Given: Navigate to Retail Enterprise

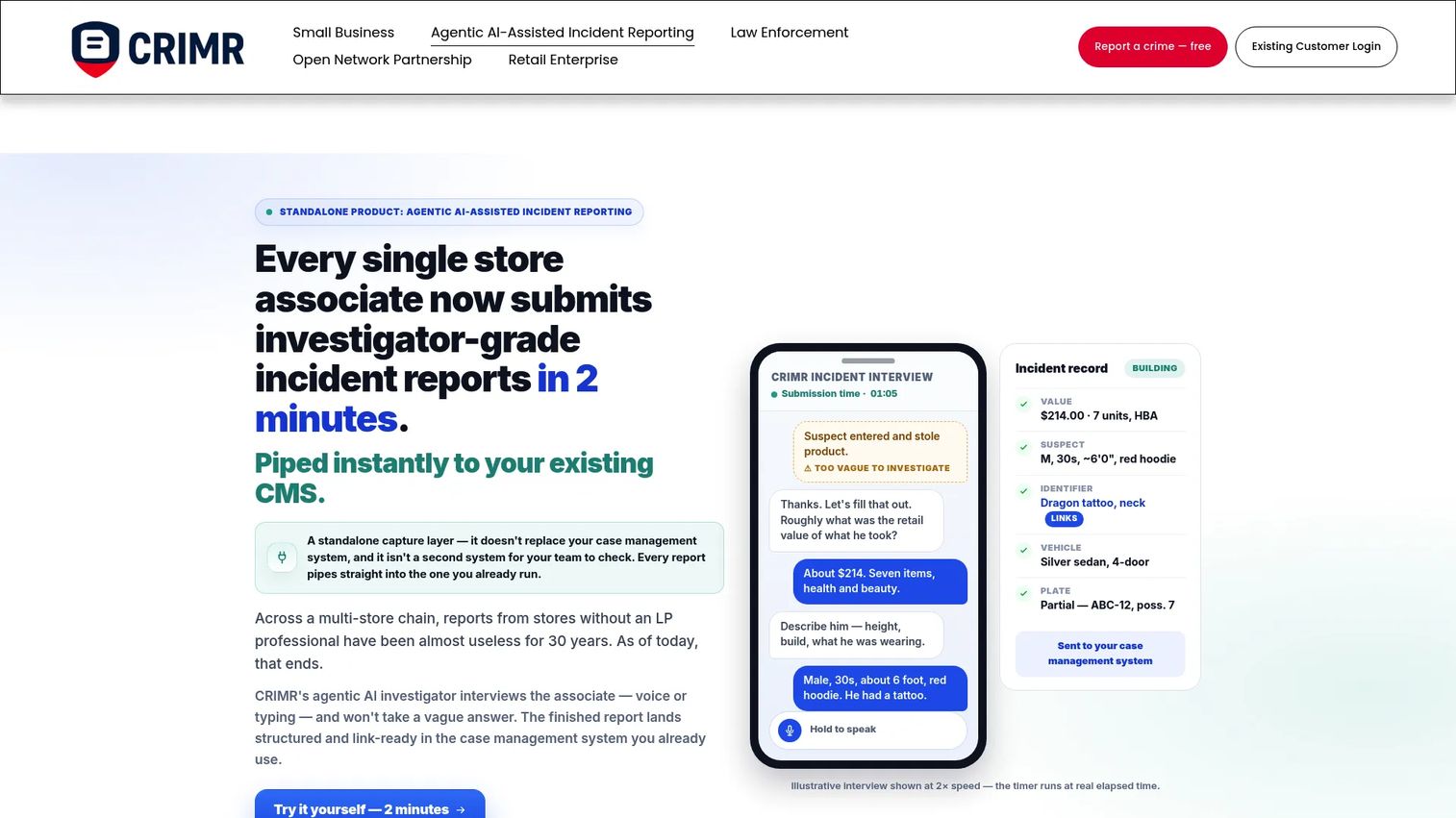Looking at the screenshot, I should coord(563,60).
